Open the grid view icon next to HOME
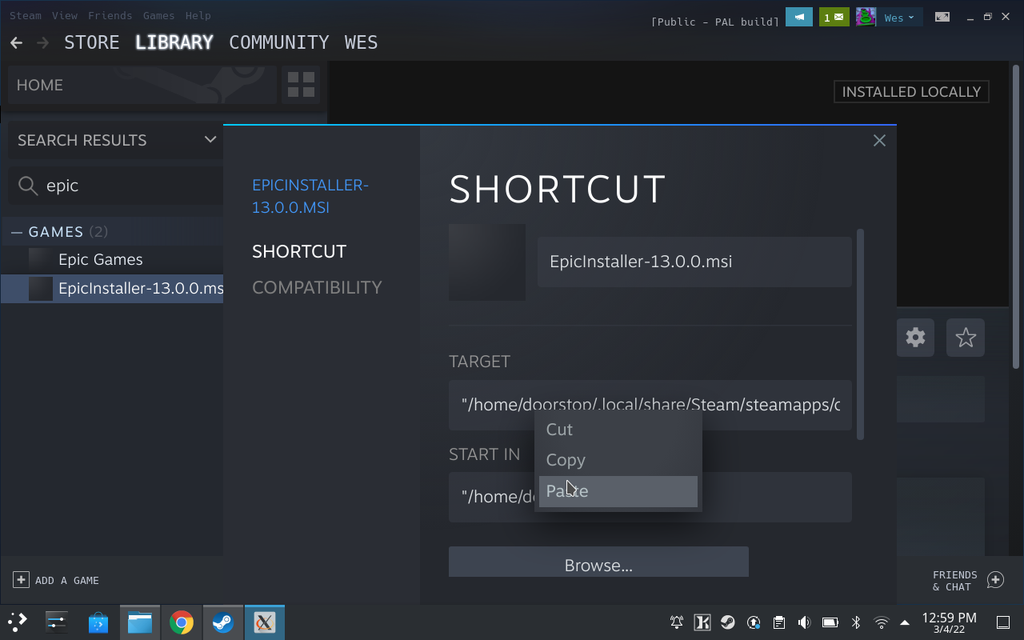 pyautogui.click(x=300, y=85)
